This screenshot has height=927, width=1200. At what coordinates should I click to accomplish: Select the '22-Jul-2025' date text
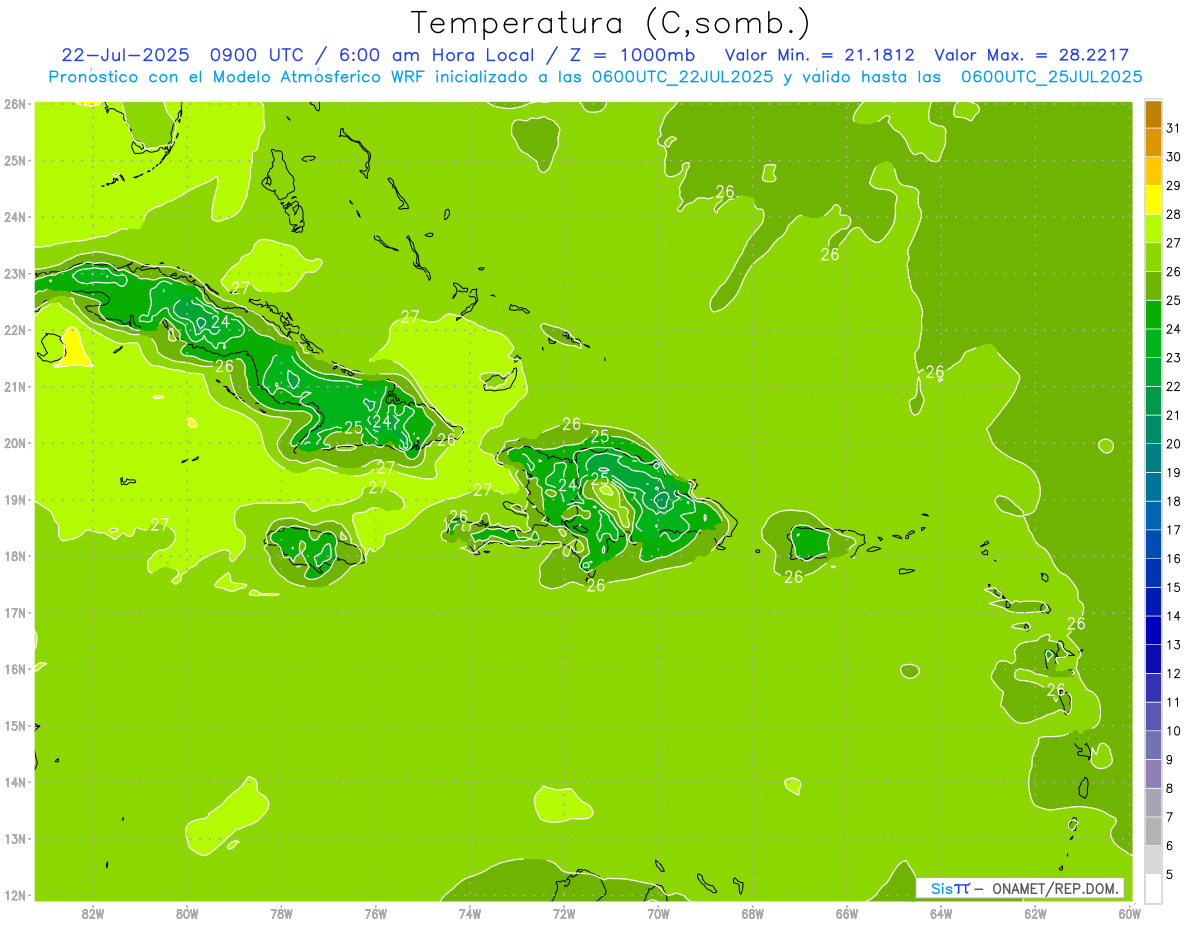click(x=127, y=55)
